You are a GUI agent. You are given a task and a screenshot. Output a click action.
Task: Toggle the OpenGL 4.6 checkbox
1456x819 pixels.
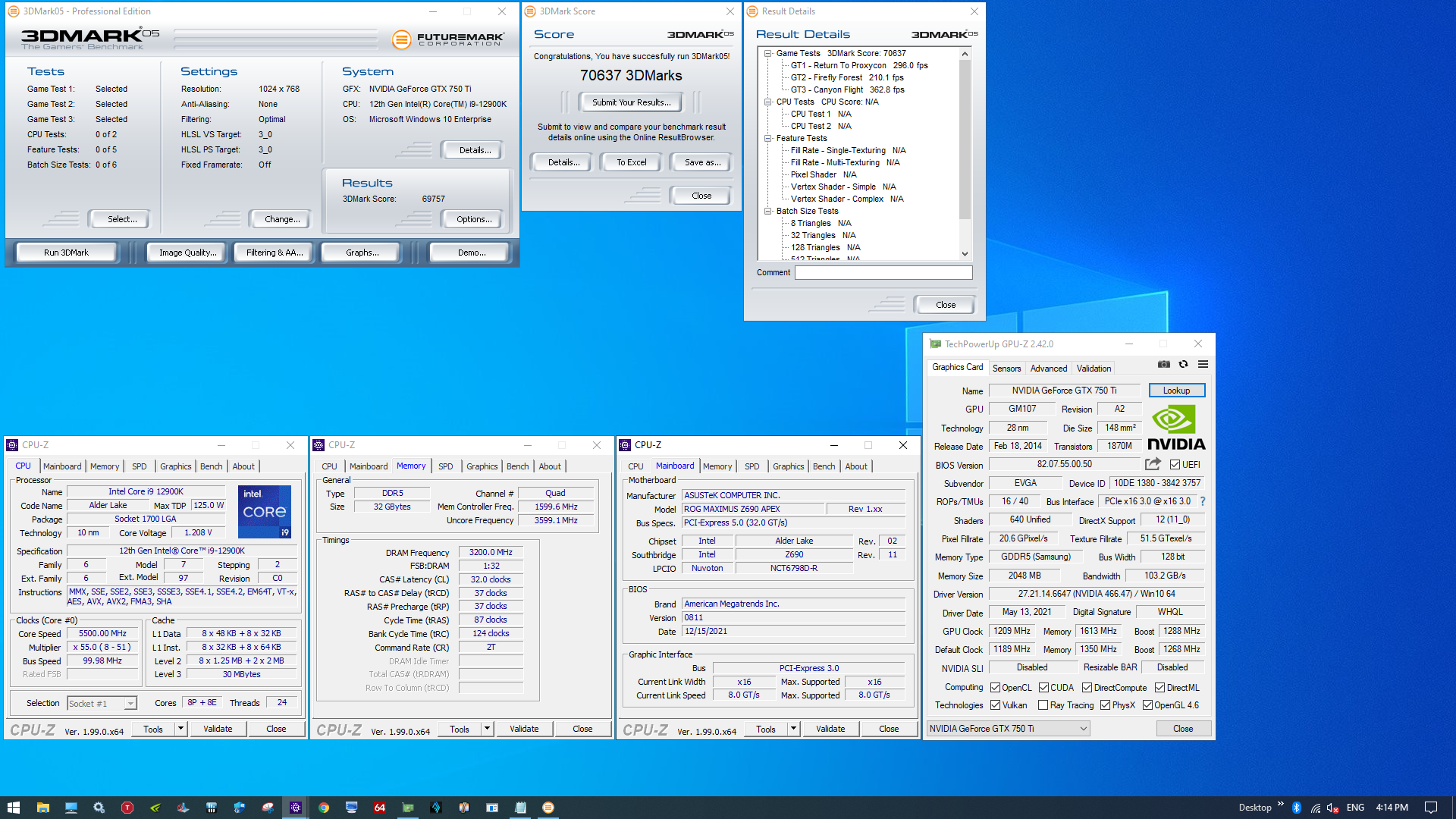click(1147, 705)
